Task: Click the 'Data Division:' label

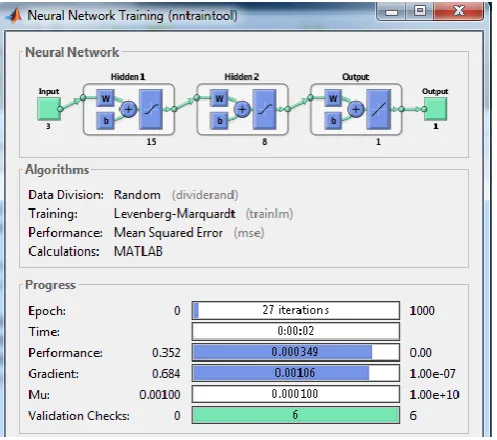Action: coord(66,195)
